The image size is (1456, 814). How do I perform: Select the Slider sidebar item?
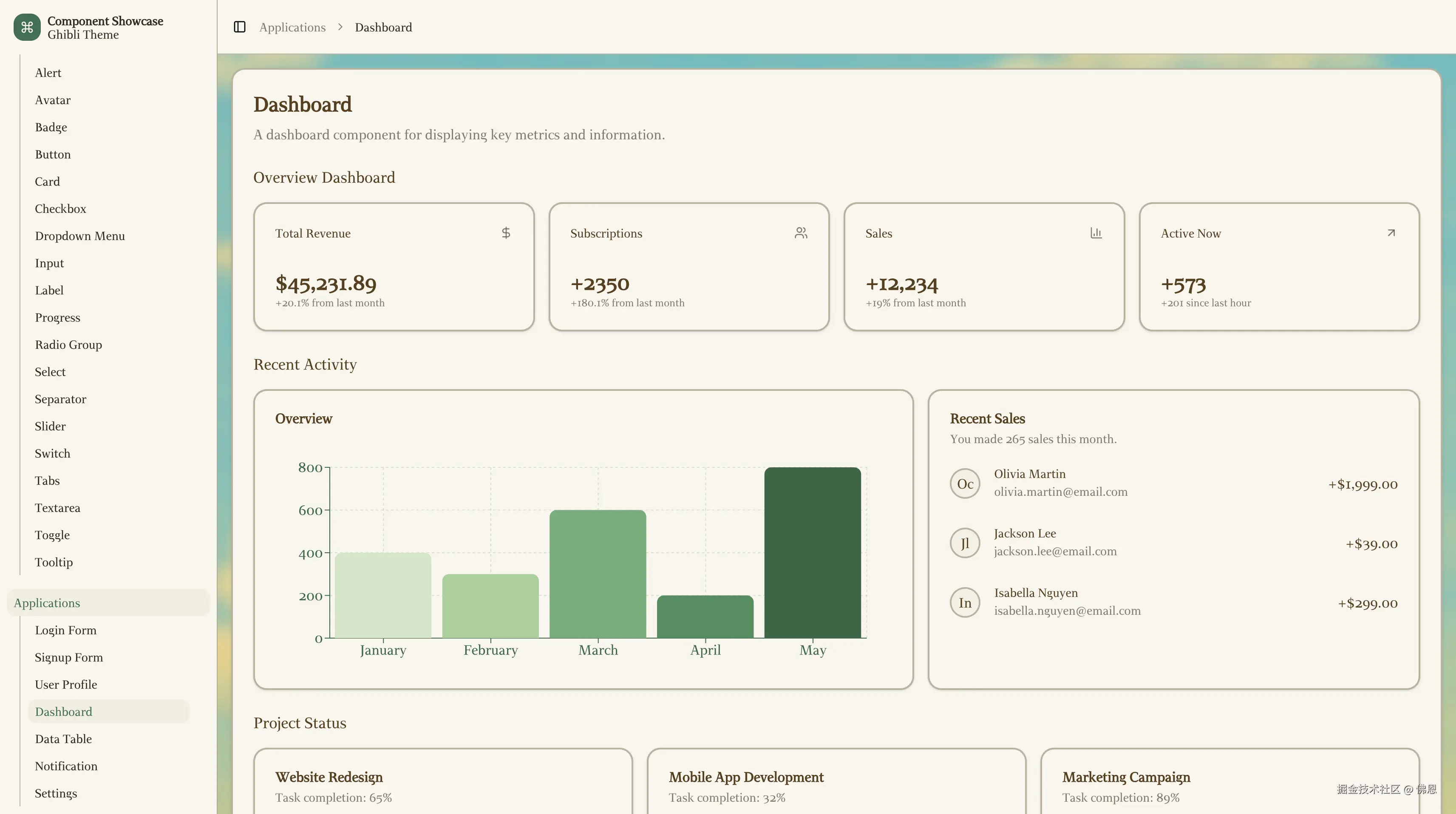click(50, 427)
